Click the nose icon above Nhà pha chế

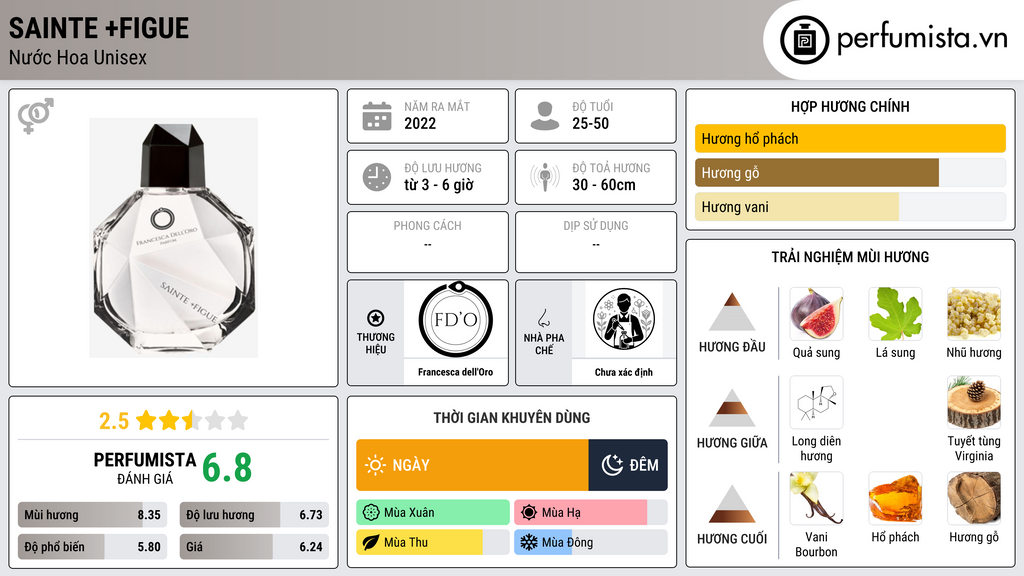point(543,318)
